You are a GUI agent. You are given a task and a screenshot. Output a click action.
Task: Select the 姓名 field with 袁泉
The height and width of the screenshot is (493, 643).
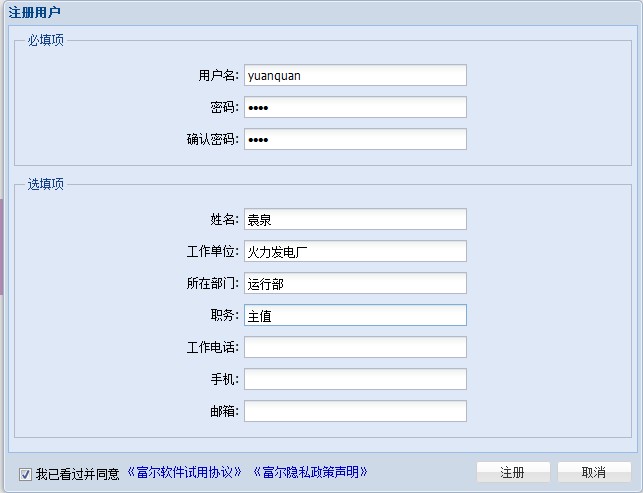pos(355,219)
